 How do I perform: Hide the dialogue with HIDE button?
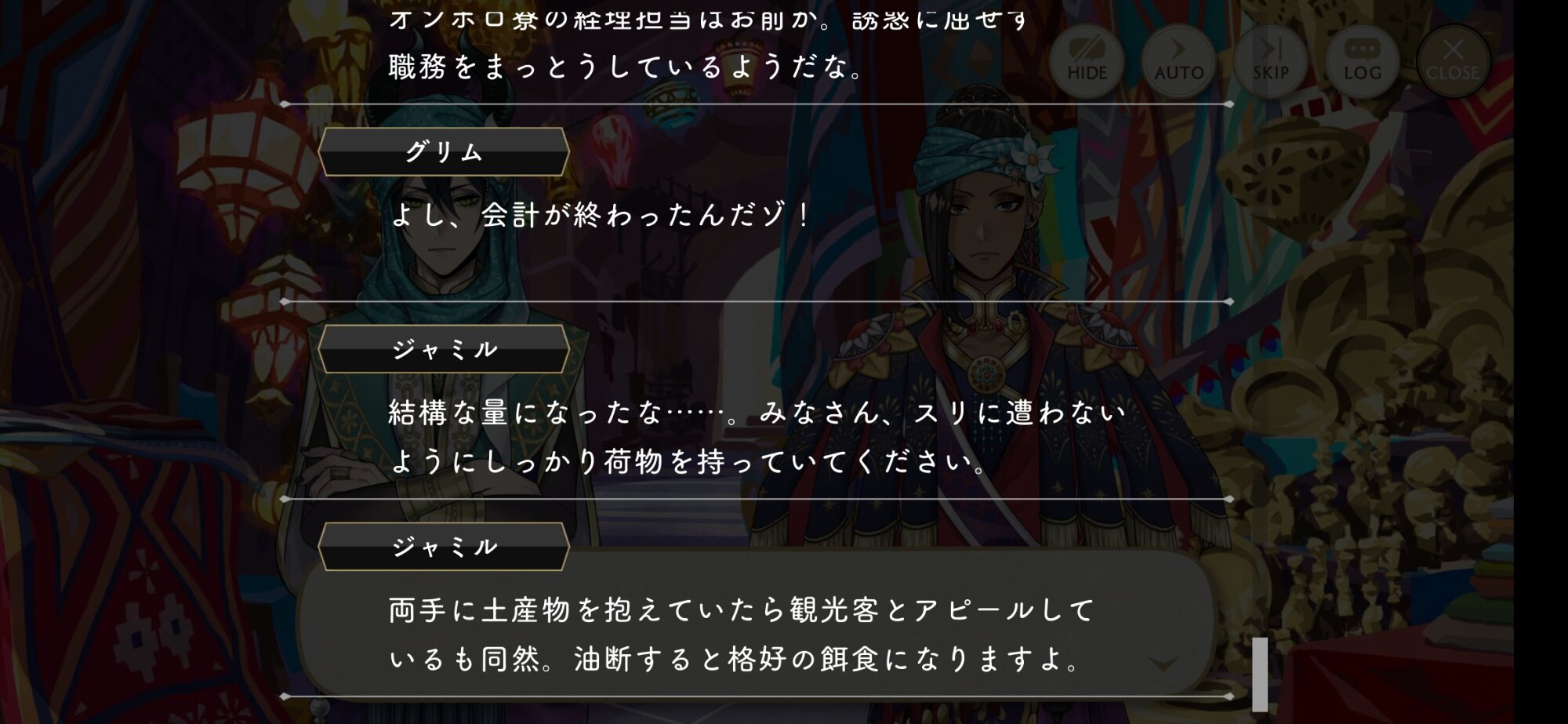(1087, 61)
